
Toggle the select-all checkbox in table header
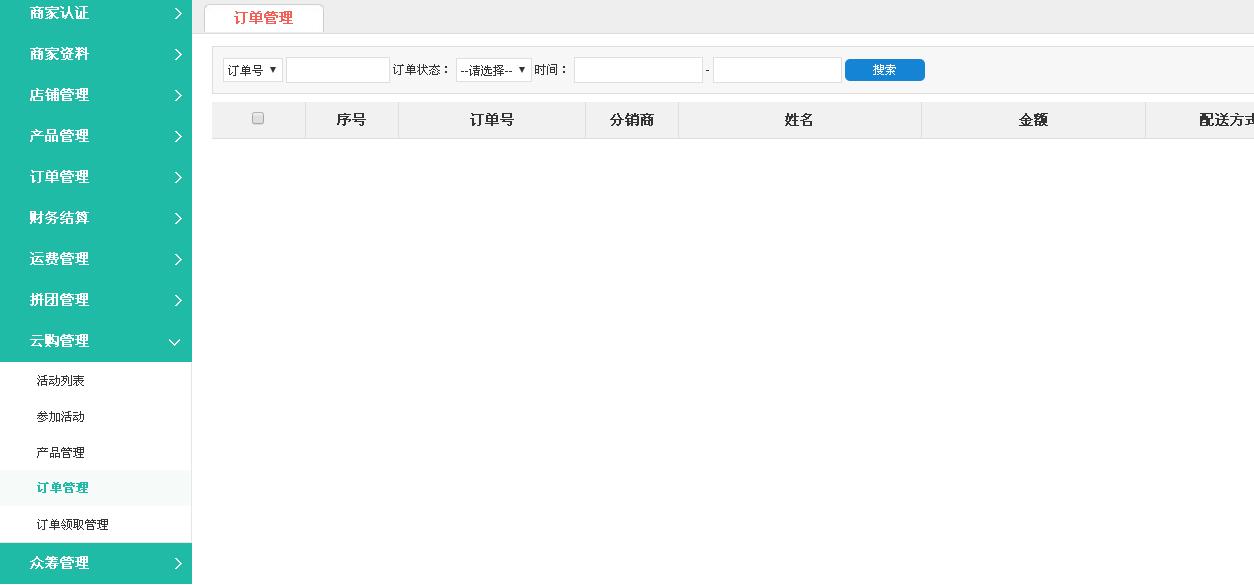click(258, 119)
